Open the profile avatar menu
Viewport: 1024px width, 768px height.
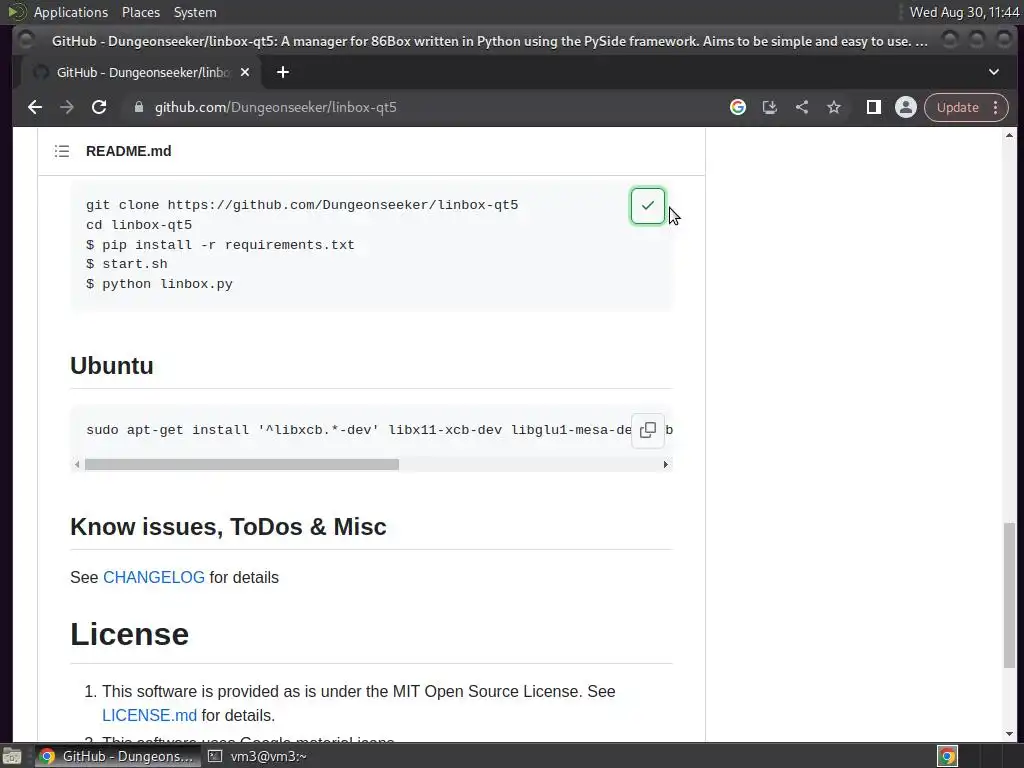906,107
